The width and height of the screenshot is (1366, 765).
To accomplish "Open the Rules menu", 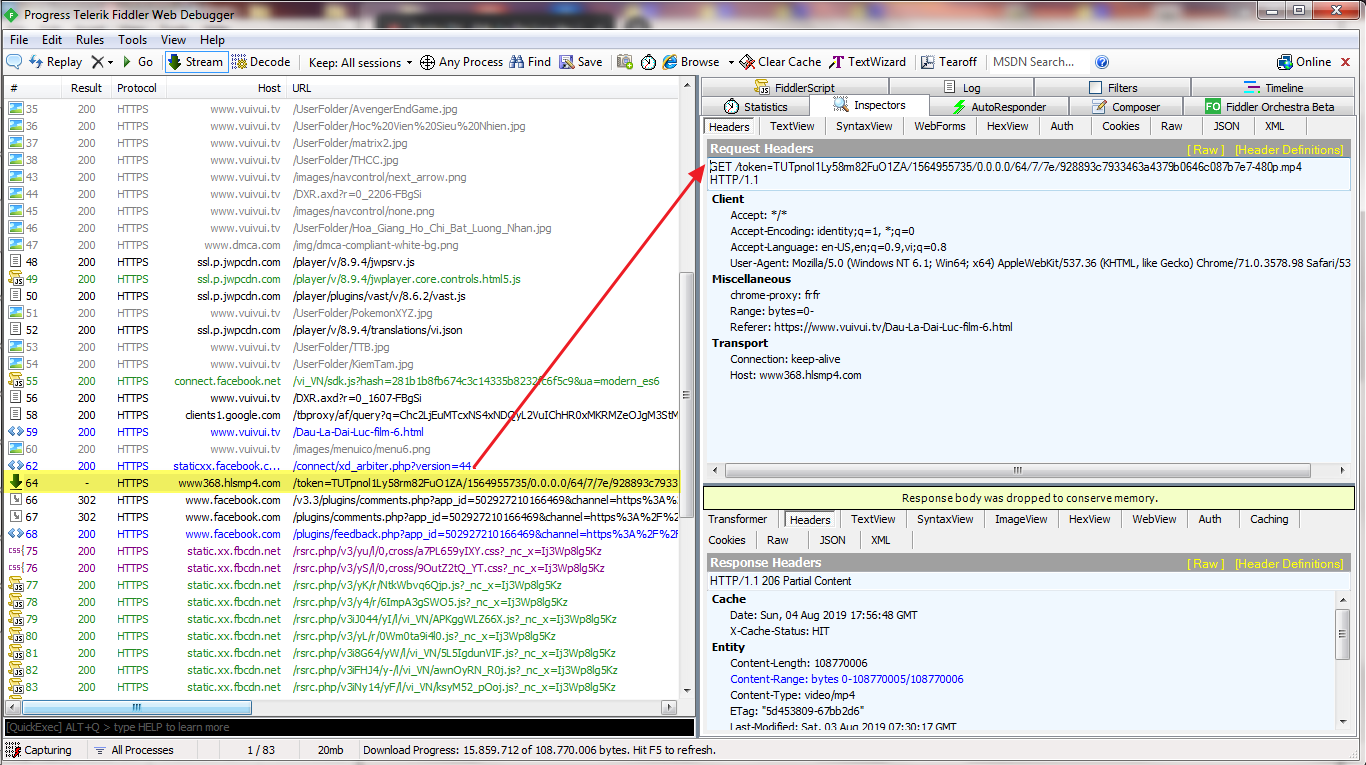I will pos(90,40).
